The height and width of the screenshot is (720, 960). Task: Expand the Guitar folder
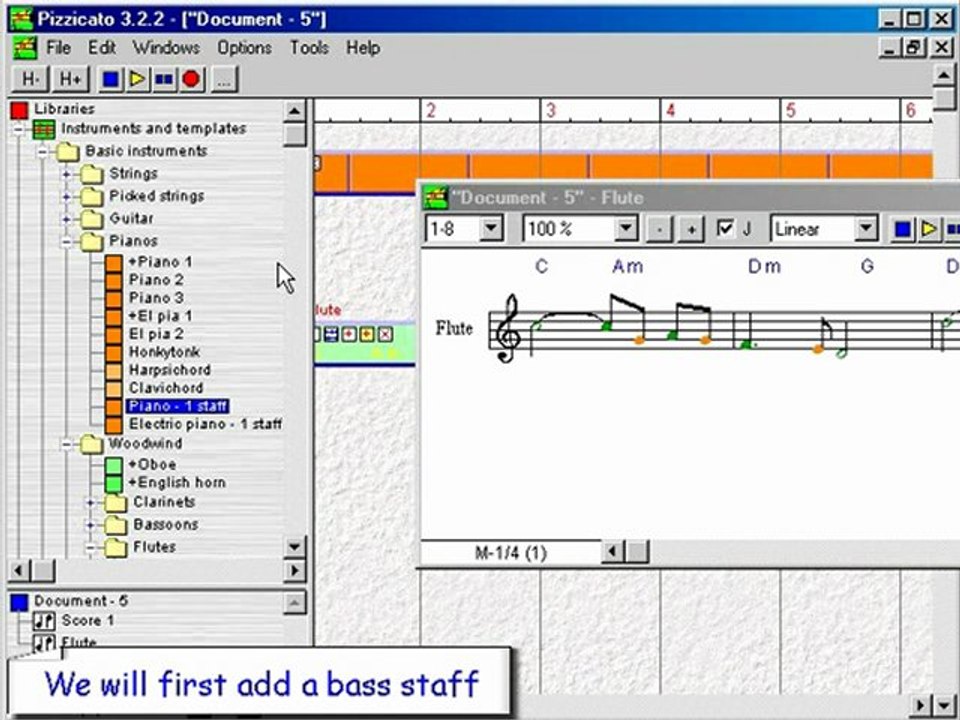pos(66,219)
